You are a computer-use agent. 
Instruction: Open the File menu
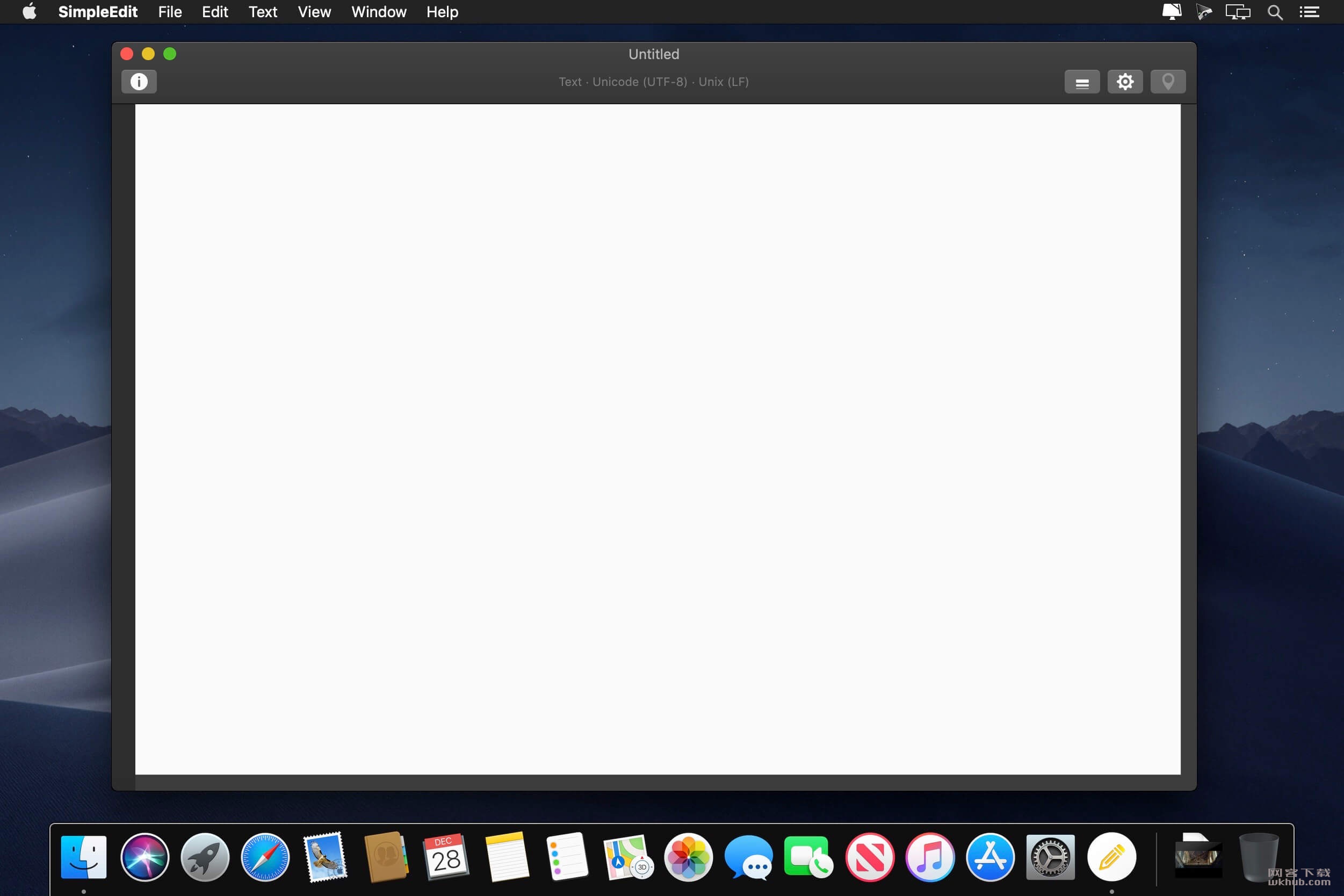[170, 12]
